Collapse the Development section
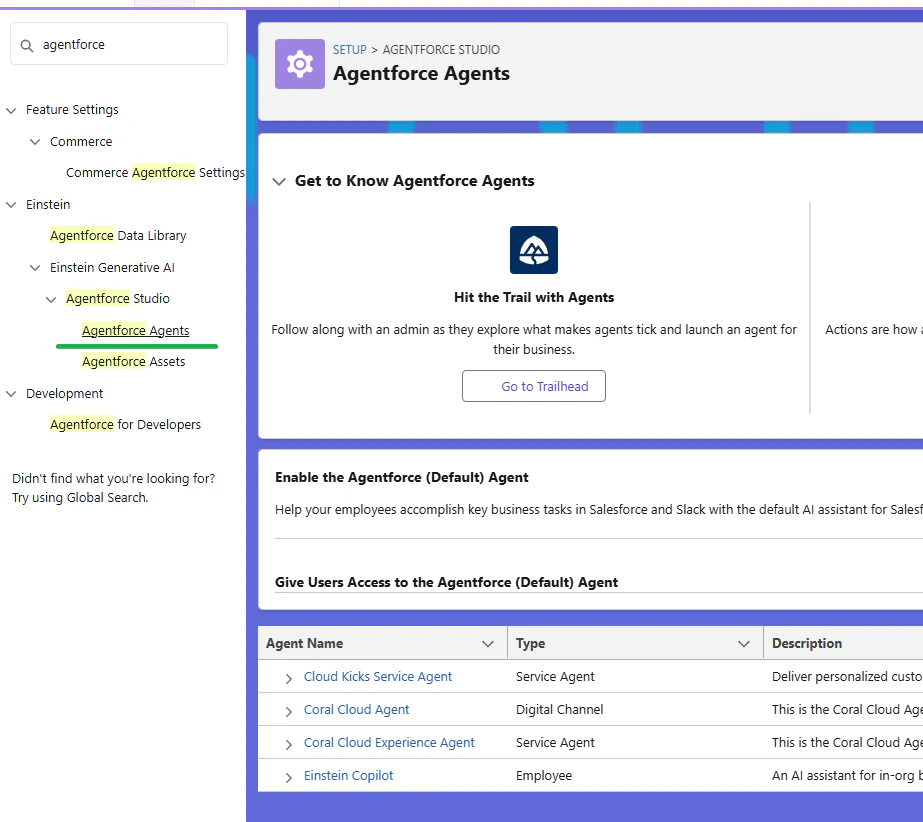923x822 pixels. 11,394
